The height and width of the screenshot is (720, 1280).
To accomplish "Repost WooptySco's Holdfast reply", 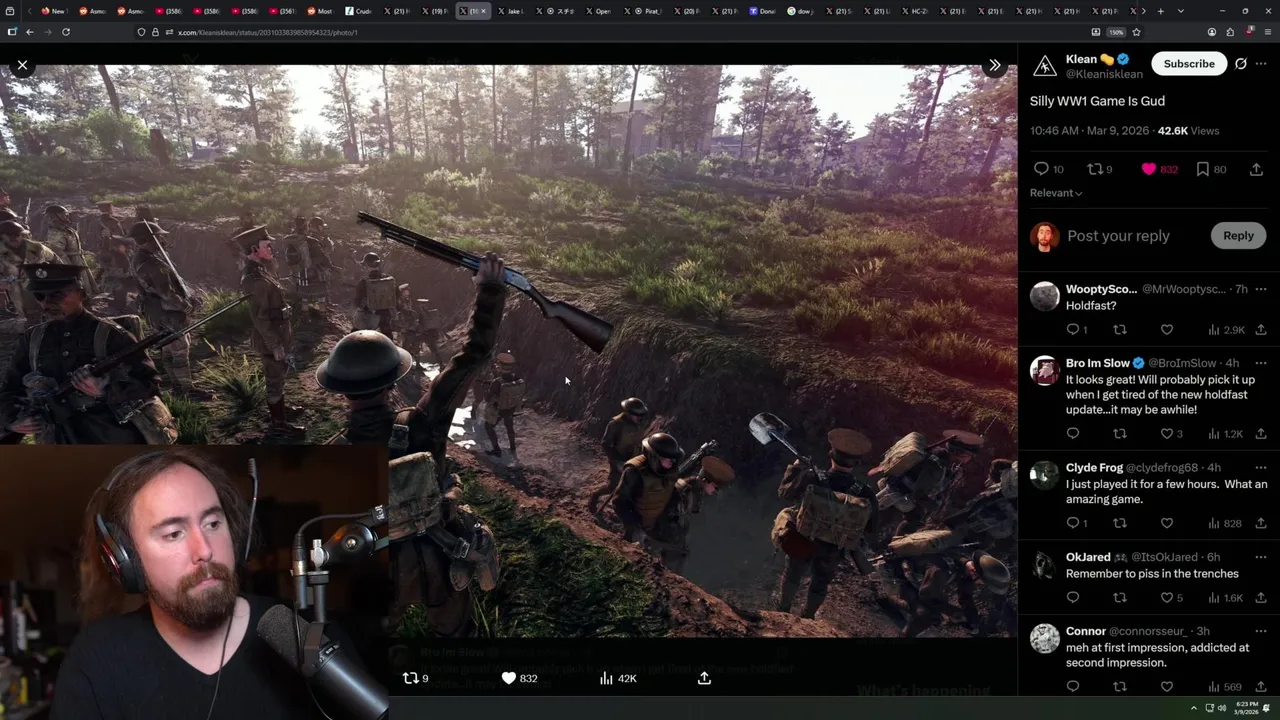I will click(1120, 330).
